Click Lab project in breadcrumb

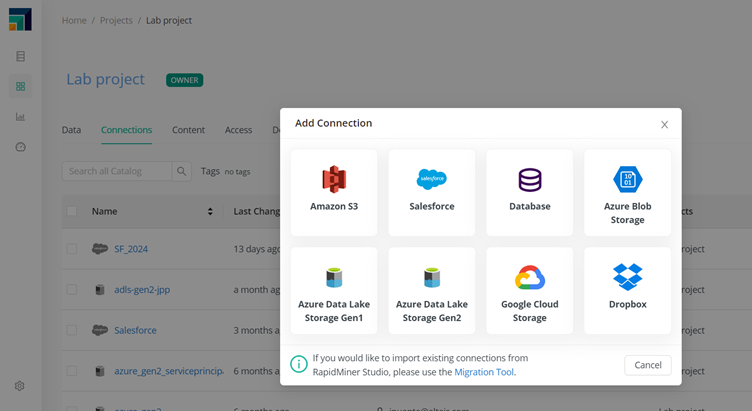pos(169,20)
